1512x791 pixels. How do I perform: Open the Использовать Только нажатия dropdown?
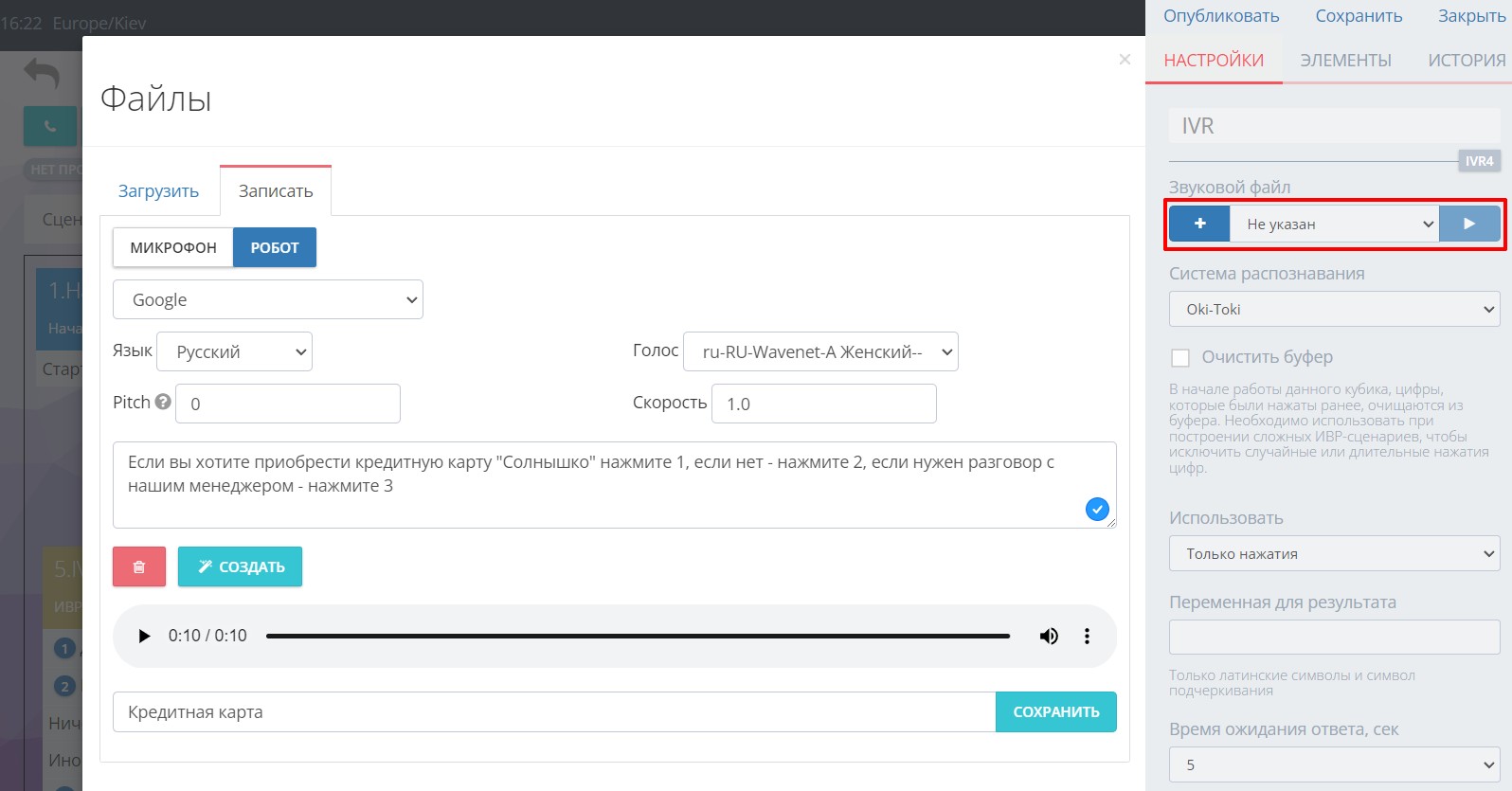[1334, 553]
